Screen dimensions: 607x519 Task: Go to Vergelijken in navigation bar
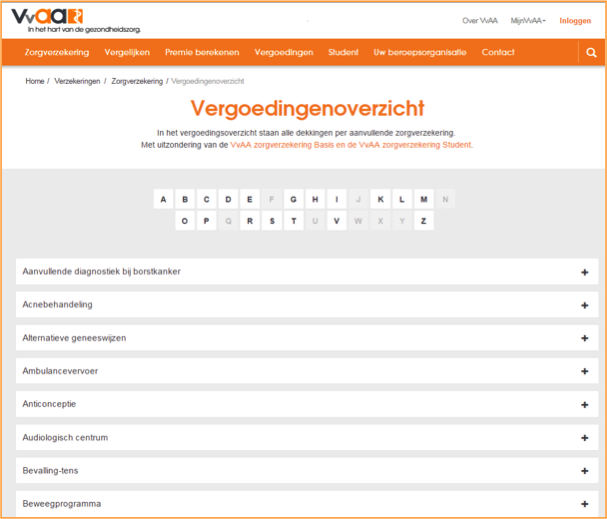click(127, 52)
